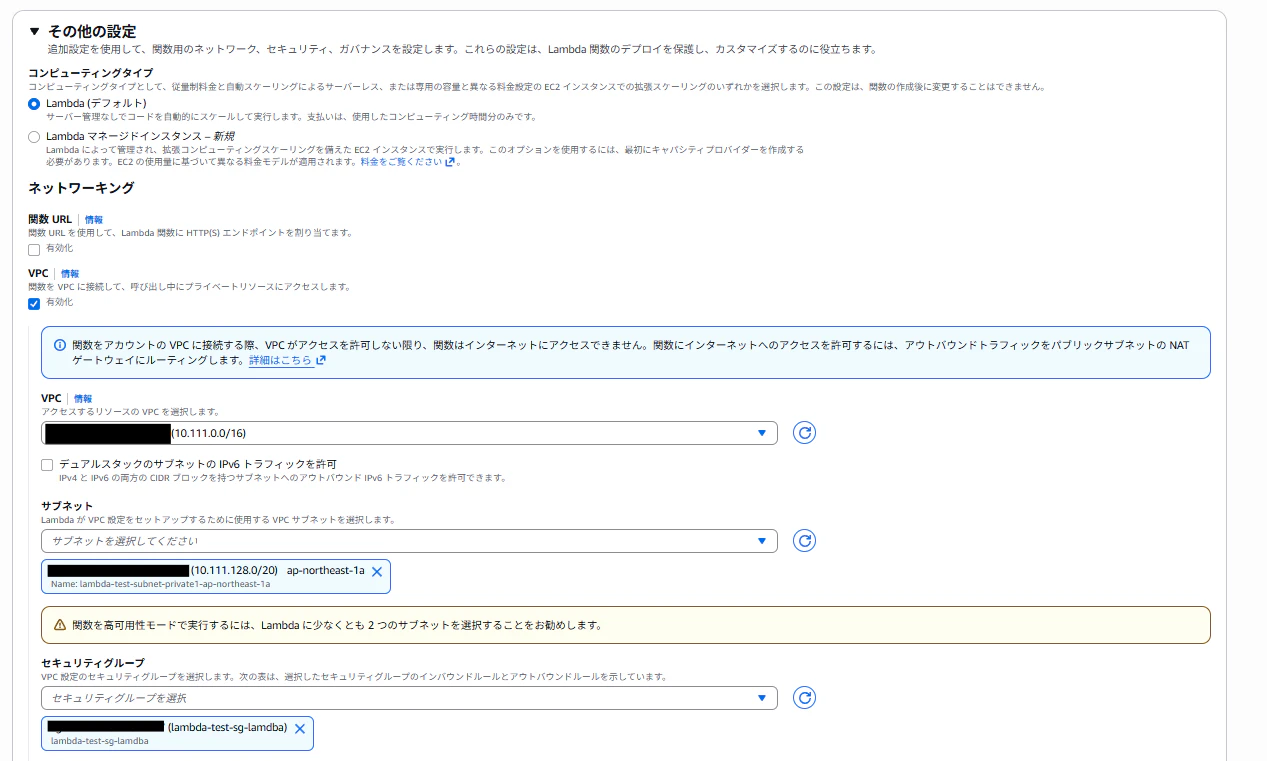This screenshot has width=1267, height=761.
Task: Click the warning icon in high-availability notice
Action: (60, 625)
